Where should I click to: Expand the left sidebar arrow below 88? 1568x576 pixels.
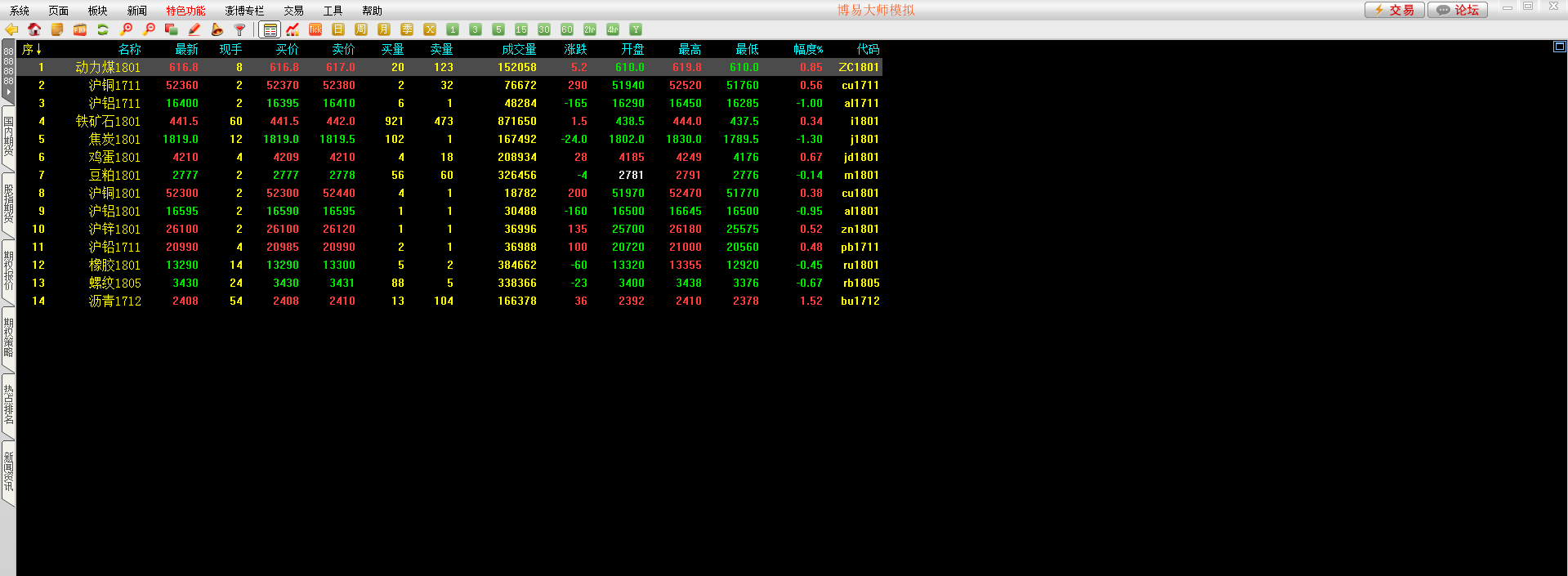pos(8,92)
